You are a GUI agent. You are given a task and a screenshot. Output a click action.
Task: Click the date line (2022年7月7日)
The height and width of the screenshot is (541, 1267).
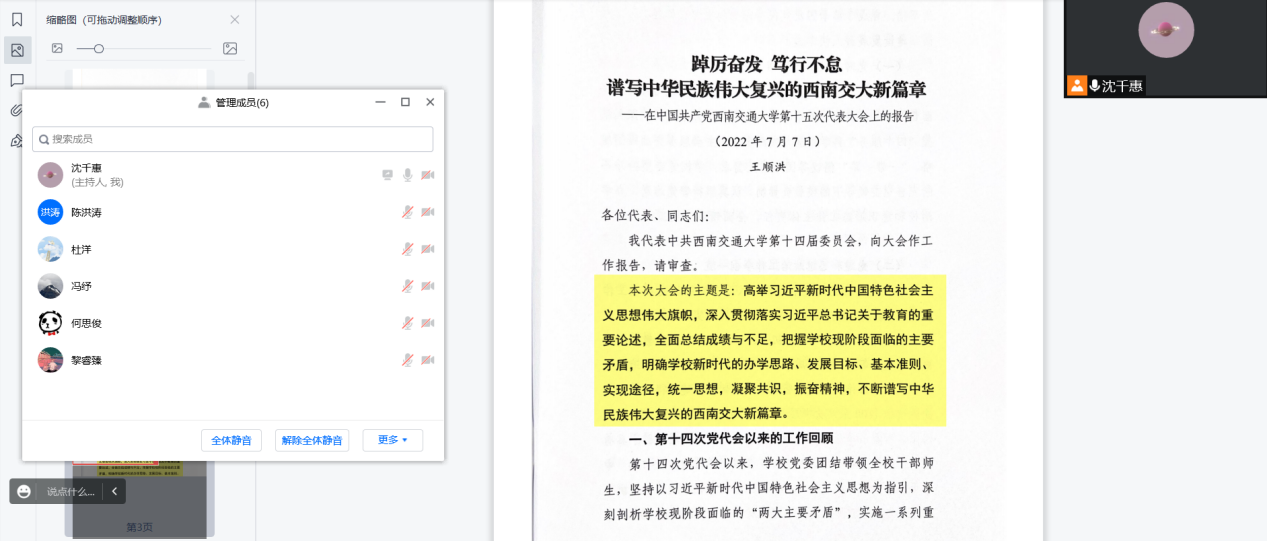[768, 142]
